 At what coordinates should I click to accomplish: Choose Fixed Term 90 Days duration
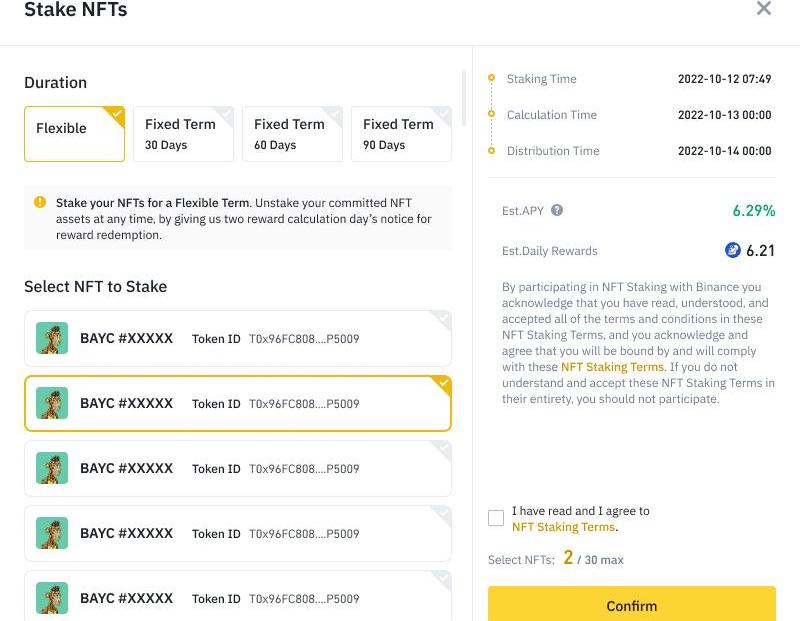(401, 134)
